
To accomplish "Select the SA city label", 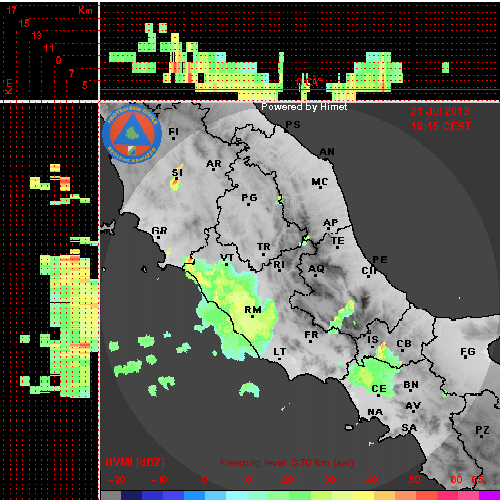I will (x=409, y=428).
